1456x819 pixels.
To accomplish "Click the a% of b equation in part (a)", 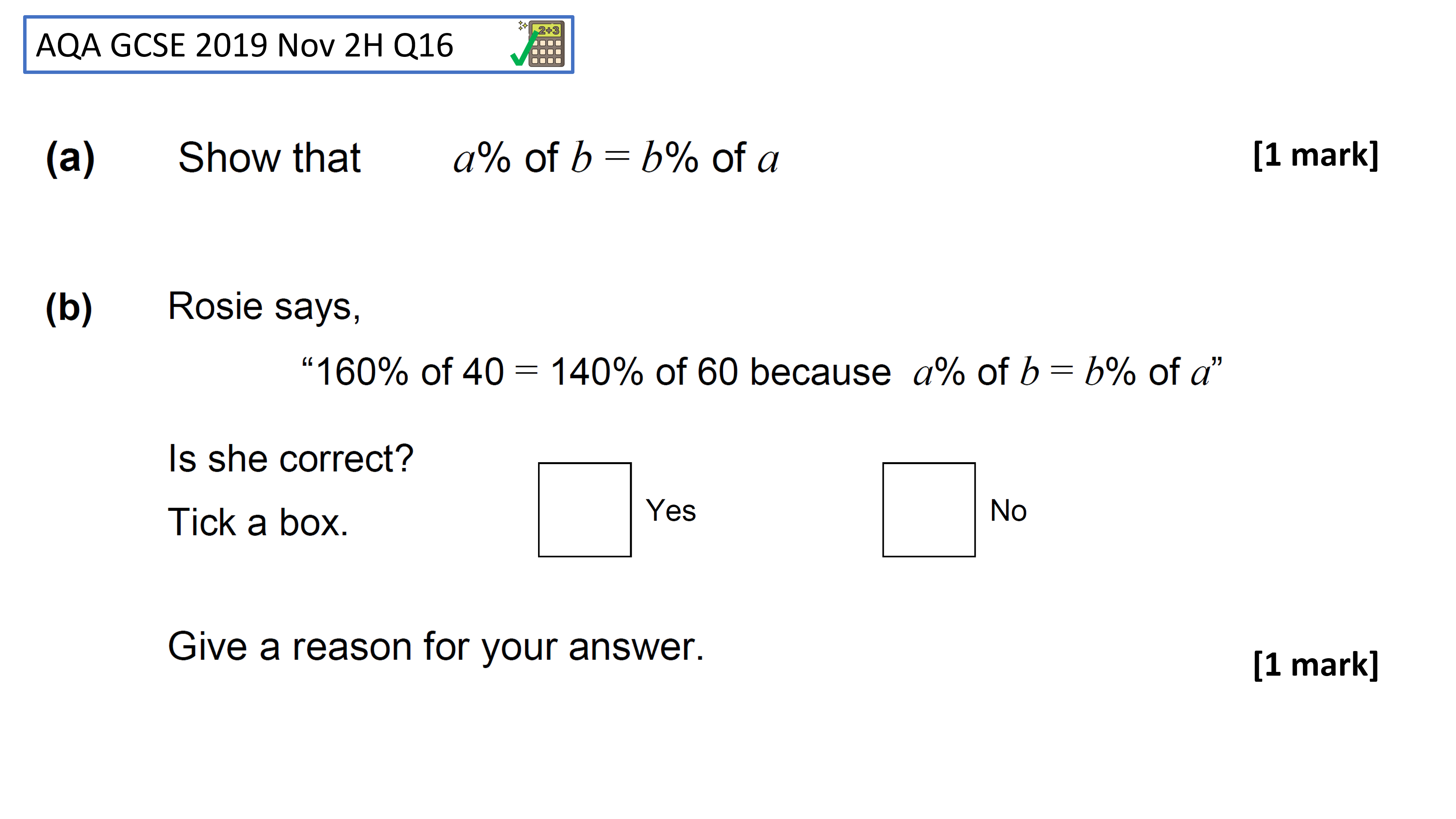I will click(616, 158).
